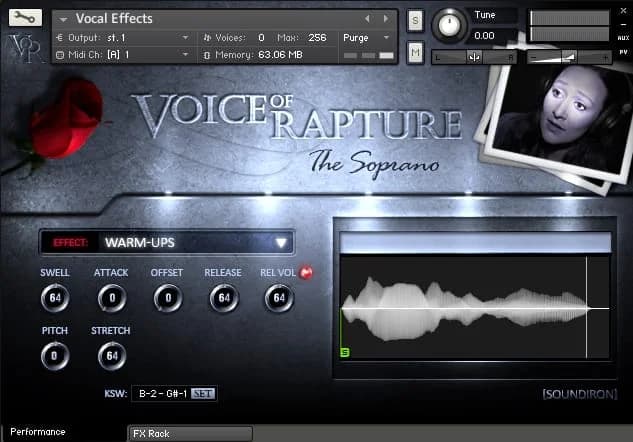Adjust the pan slider
Viewport: 633px width, 442px height.
pos(475,57)
